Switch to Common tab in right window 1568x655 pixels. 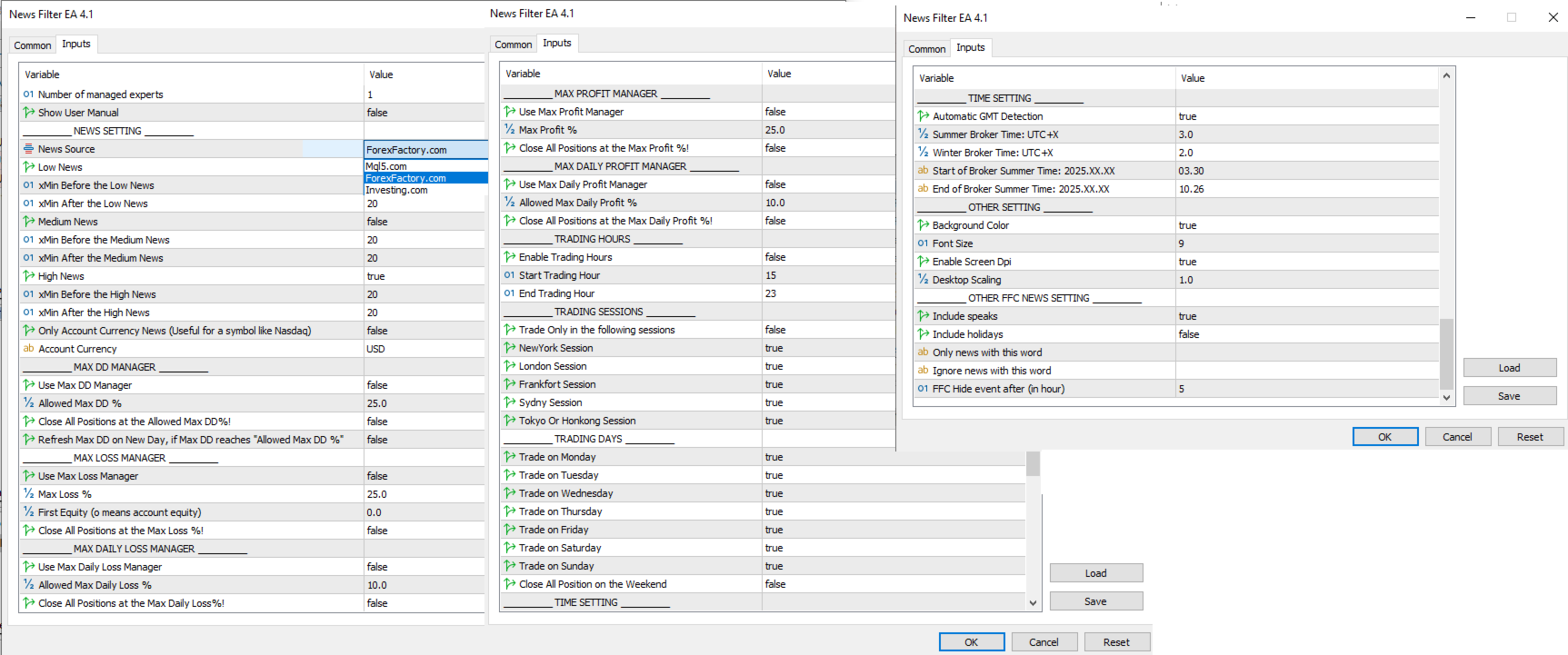coord(927,49)
